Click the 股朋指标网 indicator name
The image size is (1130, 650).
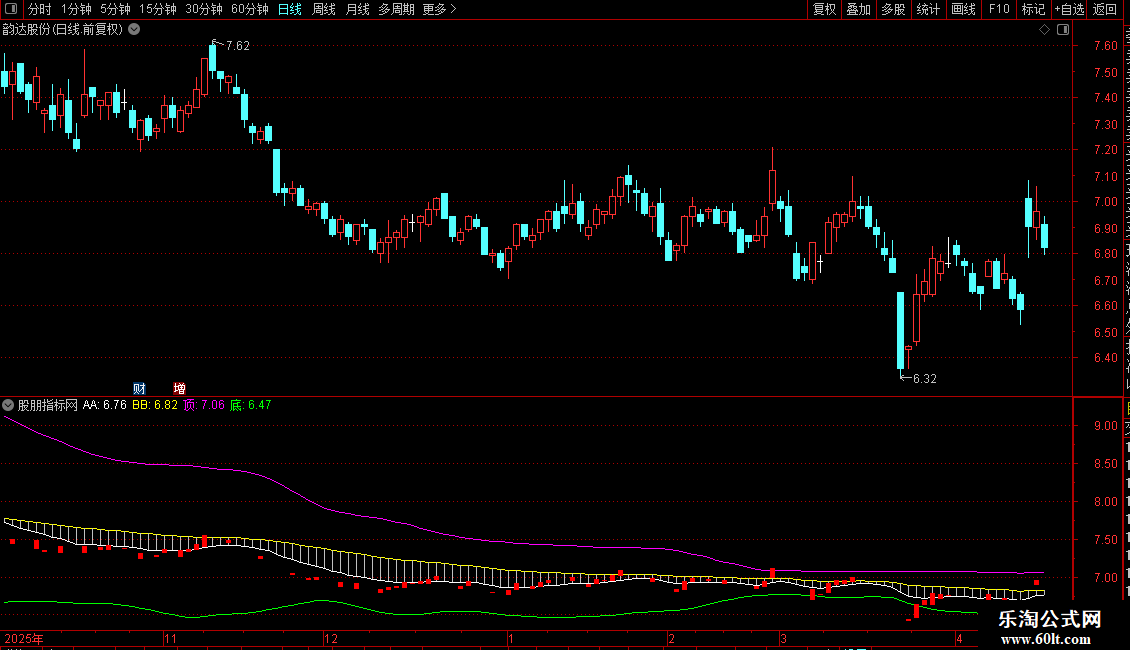click(x=48, y=405)
